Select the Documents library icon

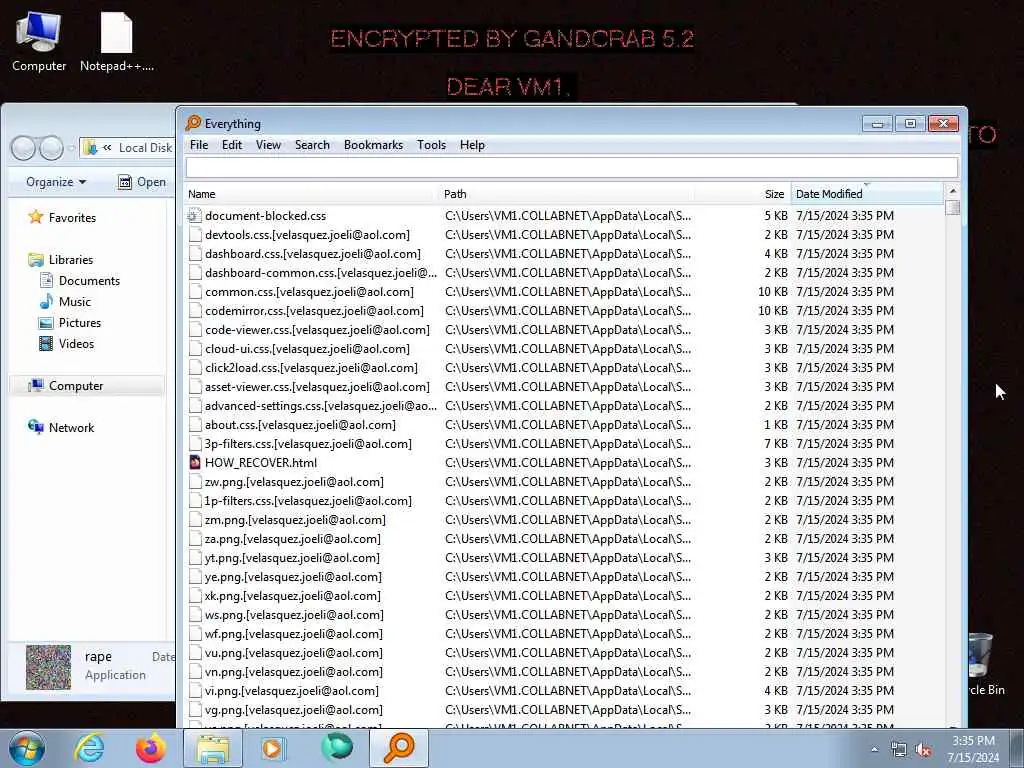46,280
